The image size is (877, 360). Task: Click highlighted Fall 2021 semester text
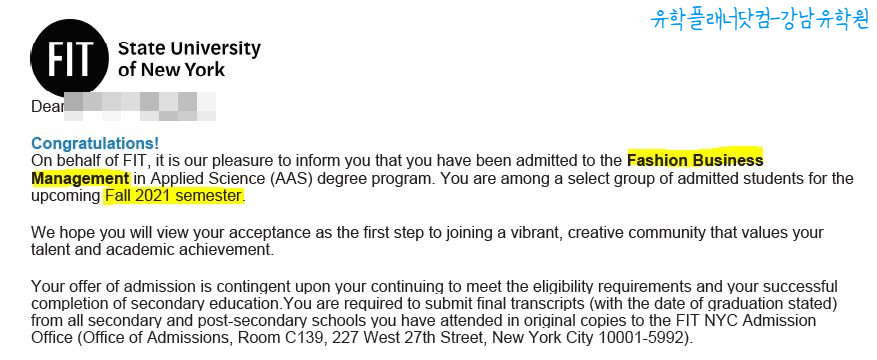pyautogui.click(x=174, y=197)
